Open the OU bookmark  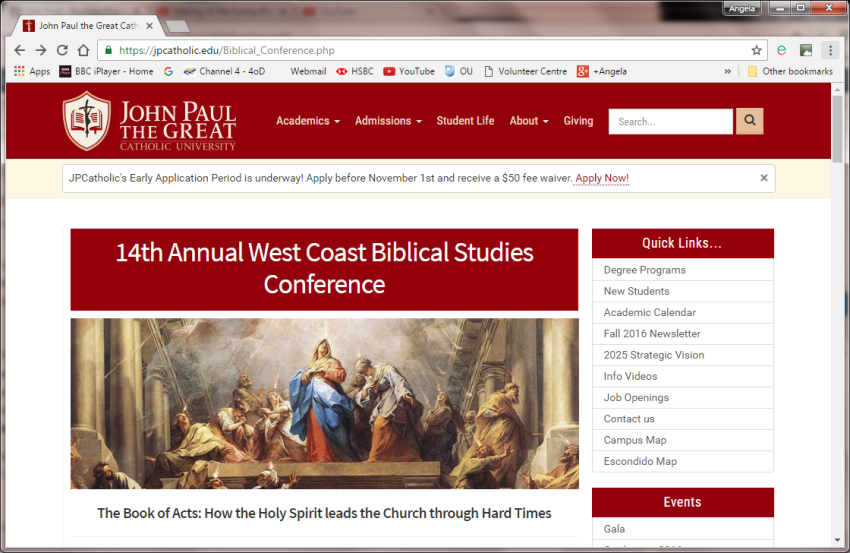(x=459, y=71)
